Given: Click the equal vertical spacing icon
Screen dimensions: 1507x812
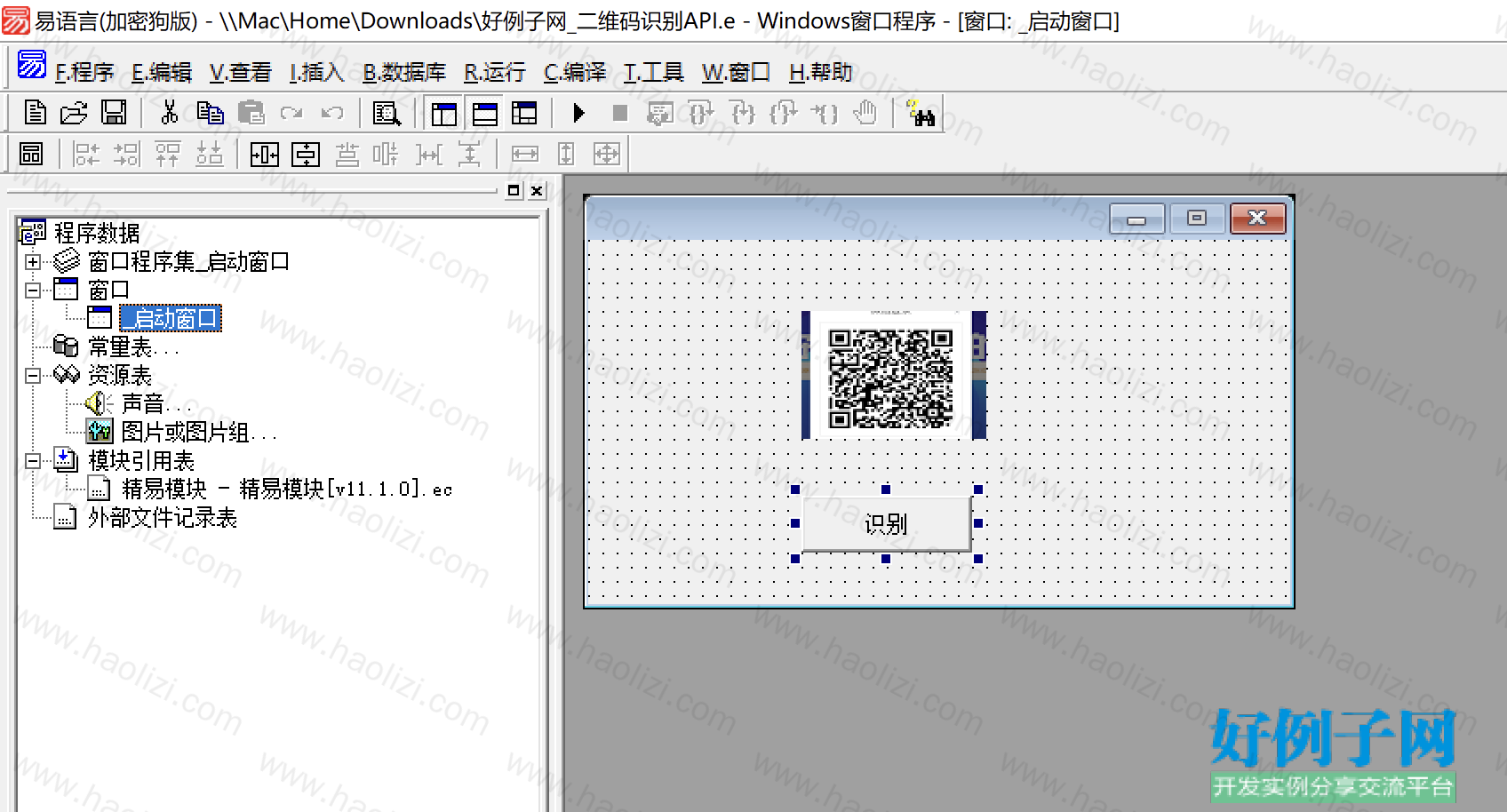Looking at the screenshot, I should click(x=469, y=155).
